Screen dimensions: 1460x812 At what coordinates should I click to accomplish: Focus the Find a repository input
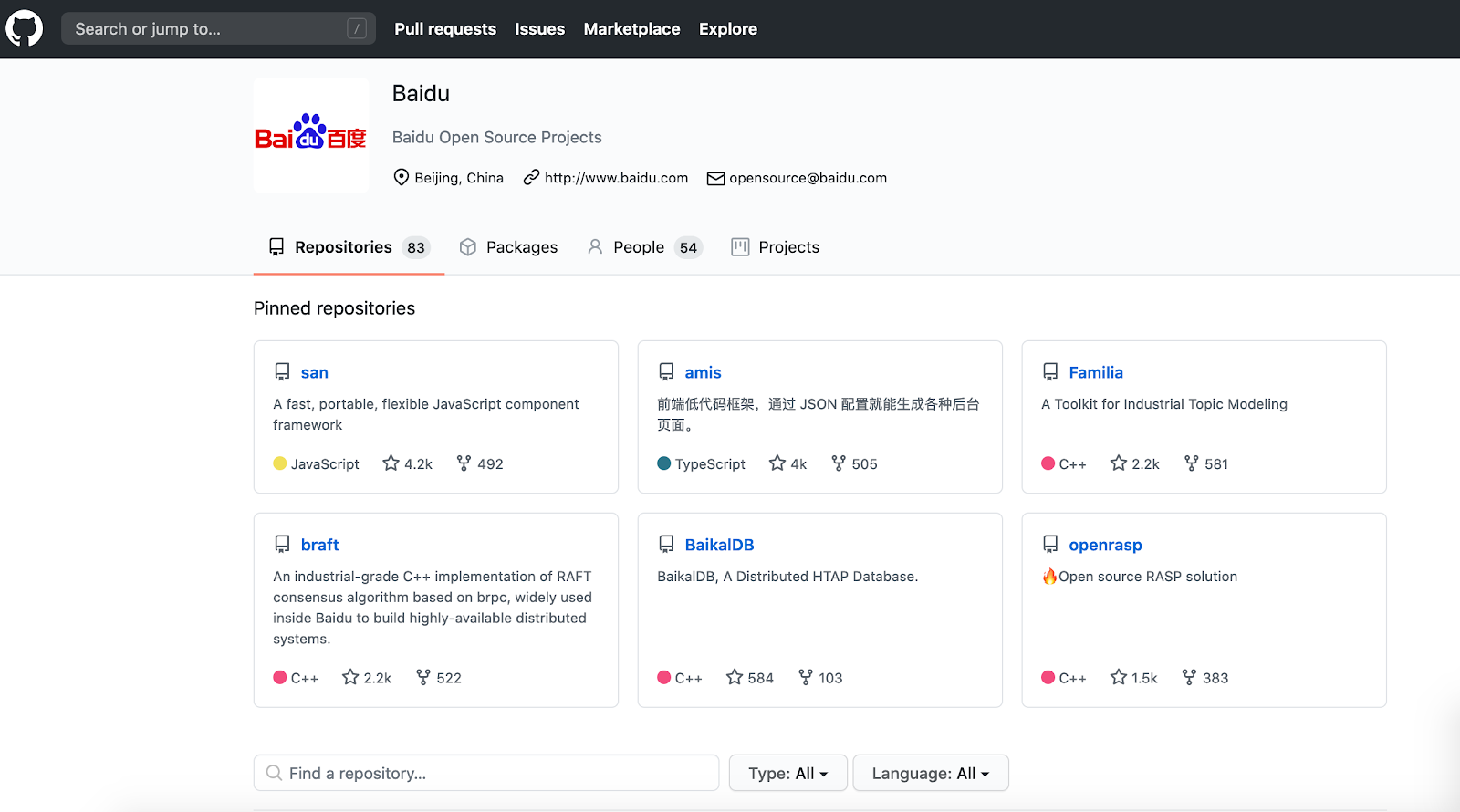[x=486, y=773]
